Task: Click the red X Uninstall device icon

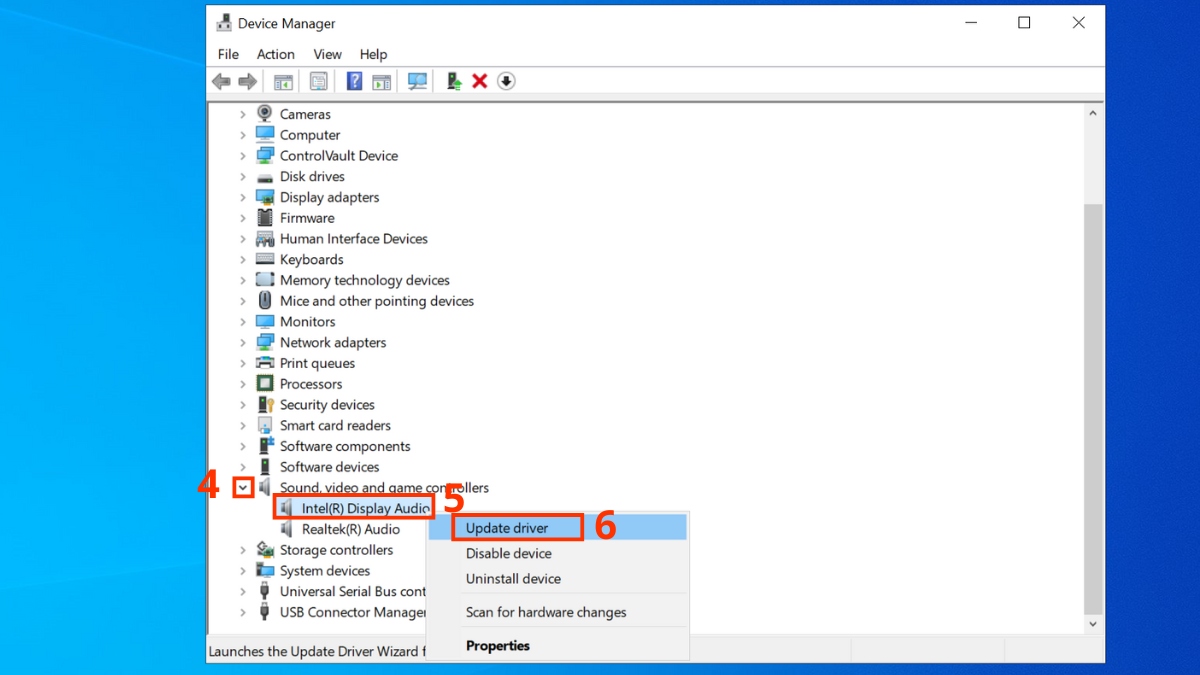Action: click(480, 81)
